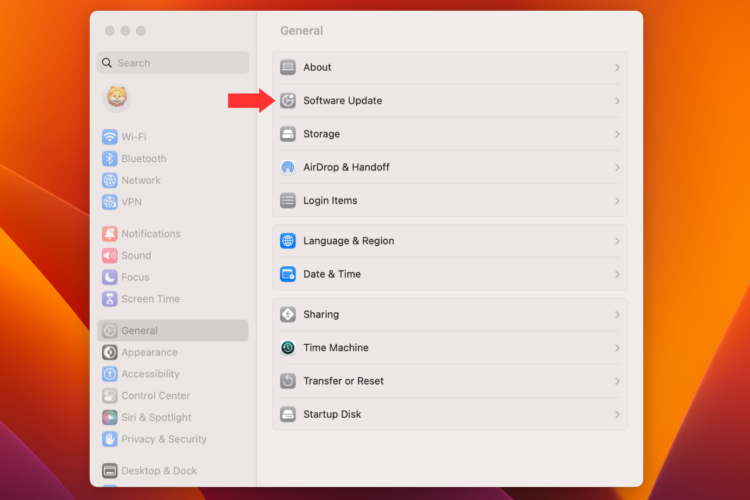Click the Appearance icon in sidebar

pos(110,352)
